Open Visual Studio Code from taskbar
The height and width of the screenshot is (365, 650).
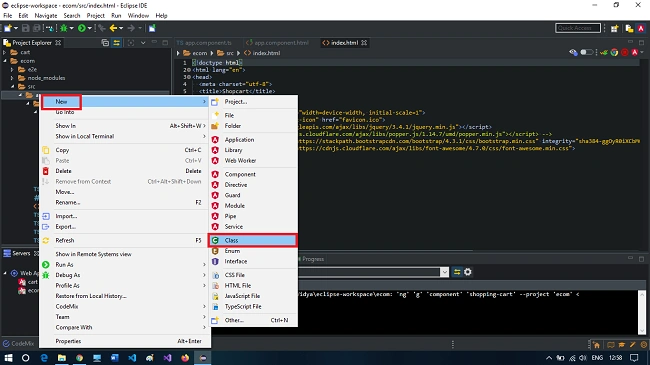132,358
